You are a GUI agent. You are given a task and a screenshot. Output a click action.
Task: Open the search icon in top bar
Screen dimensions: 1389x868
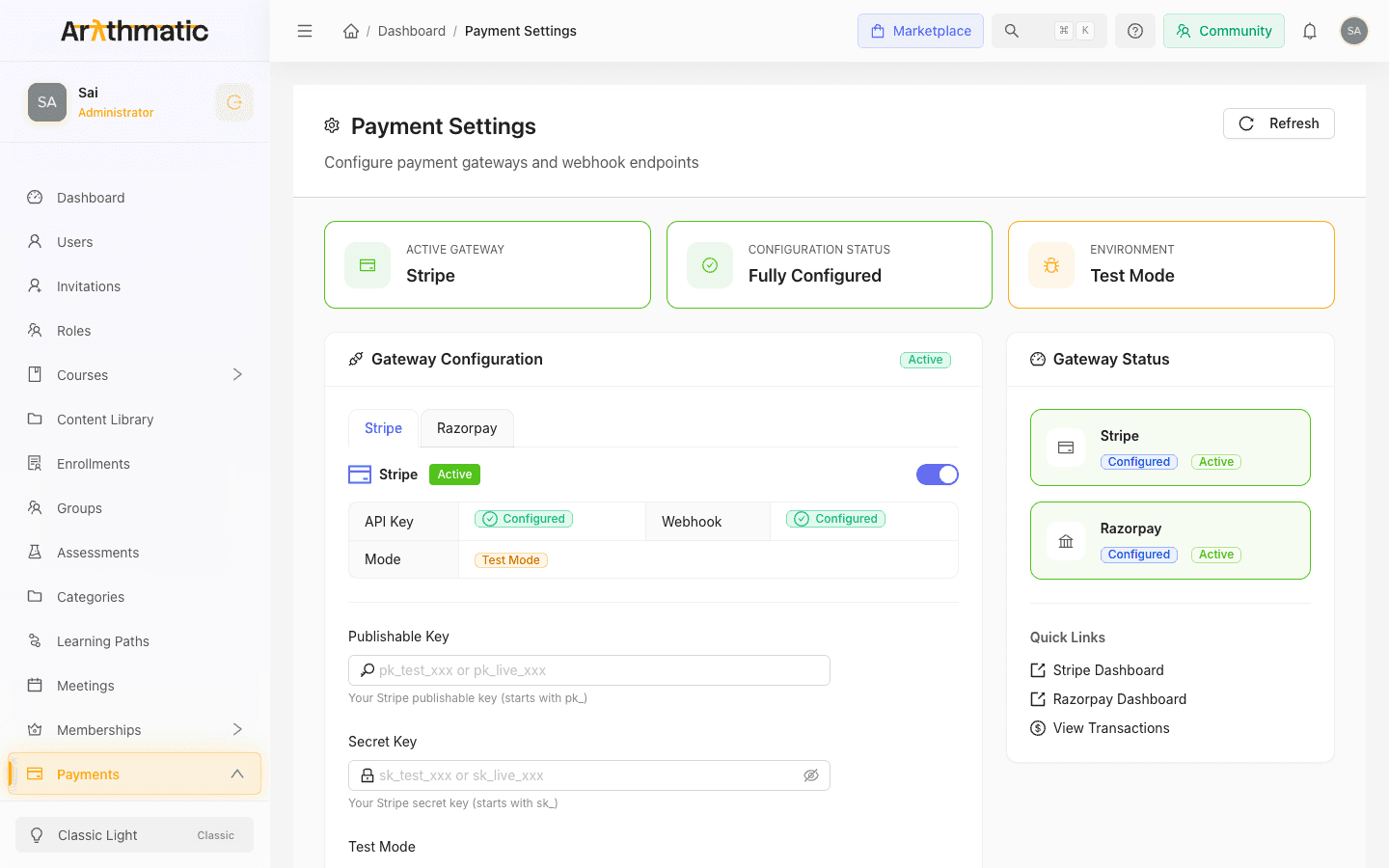coord(1012,31)
